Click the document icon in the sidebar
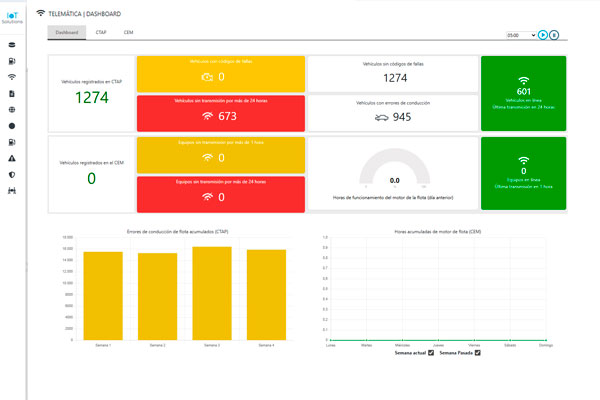This screenshot has width=600, height=400. coord(12,93)
